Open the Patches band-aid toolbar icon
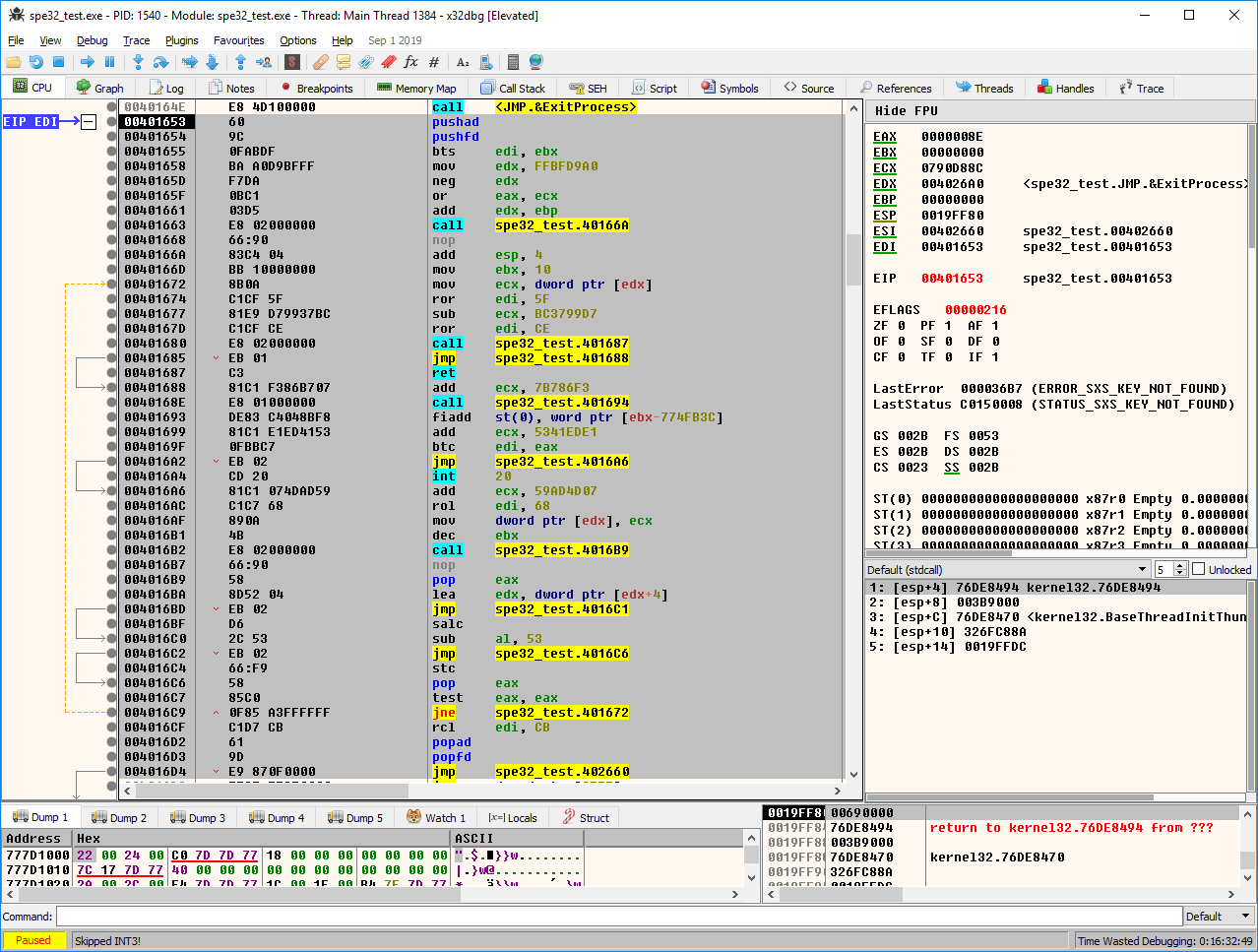The width and height of the screenshot is (1258, 952). [x=318, y=62]
